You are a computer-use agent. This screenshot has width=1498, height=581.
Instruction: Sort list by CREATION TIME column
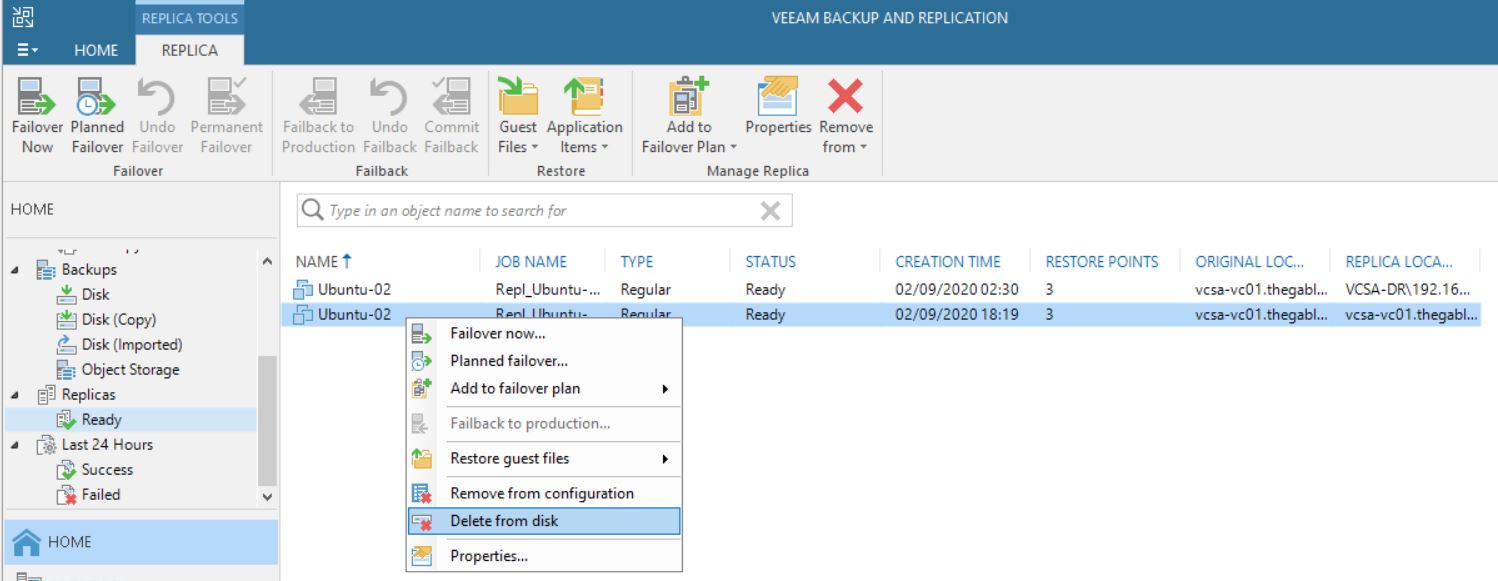coord(947,262)
